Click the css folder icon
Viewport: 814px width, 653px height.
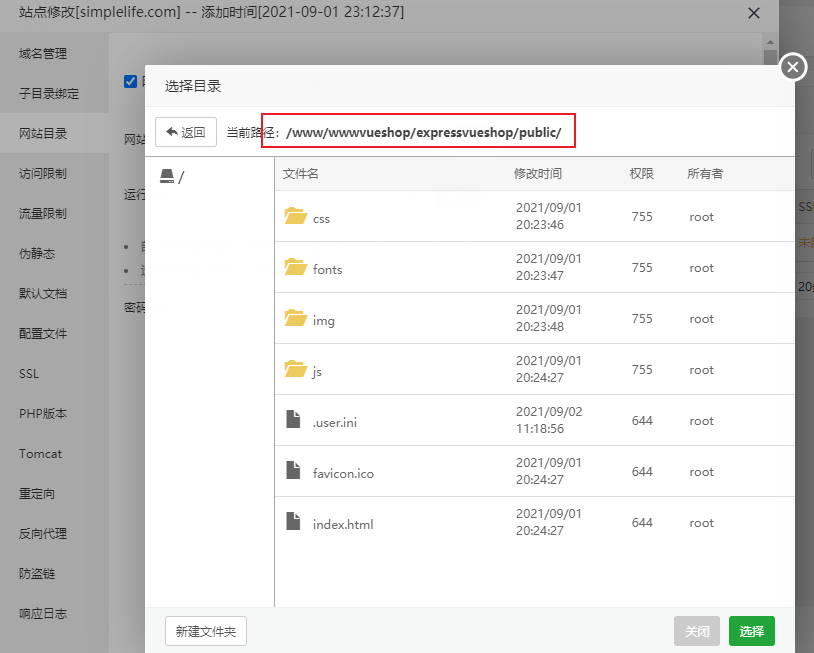[x=296, y=216]
